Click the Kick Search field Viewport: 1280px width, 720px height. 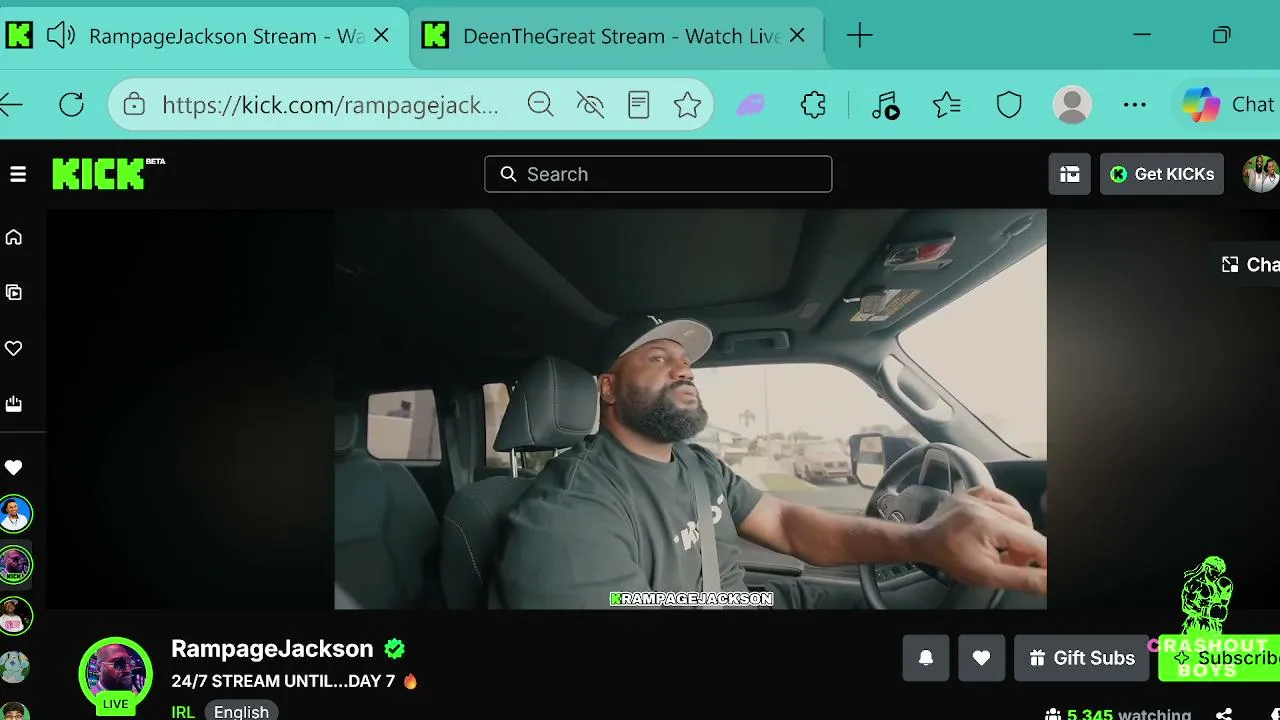658,174
